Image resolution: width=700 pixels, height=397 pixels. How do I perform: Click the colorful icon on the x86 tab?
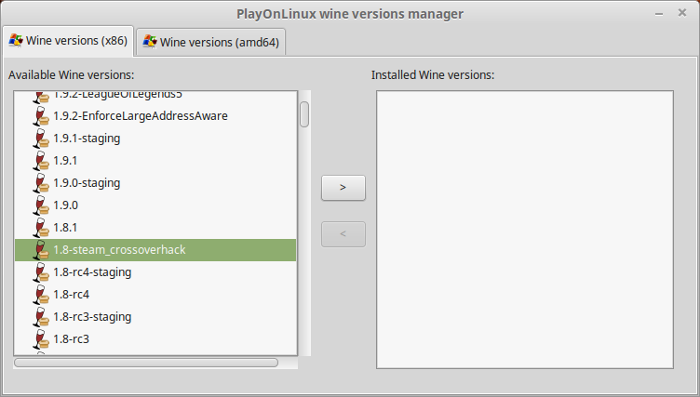(x=16, y=40)
